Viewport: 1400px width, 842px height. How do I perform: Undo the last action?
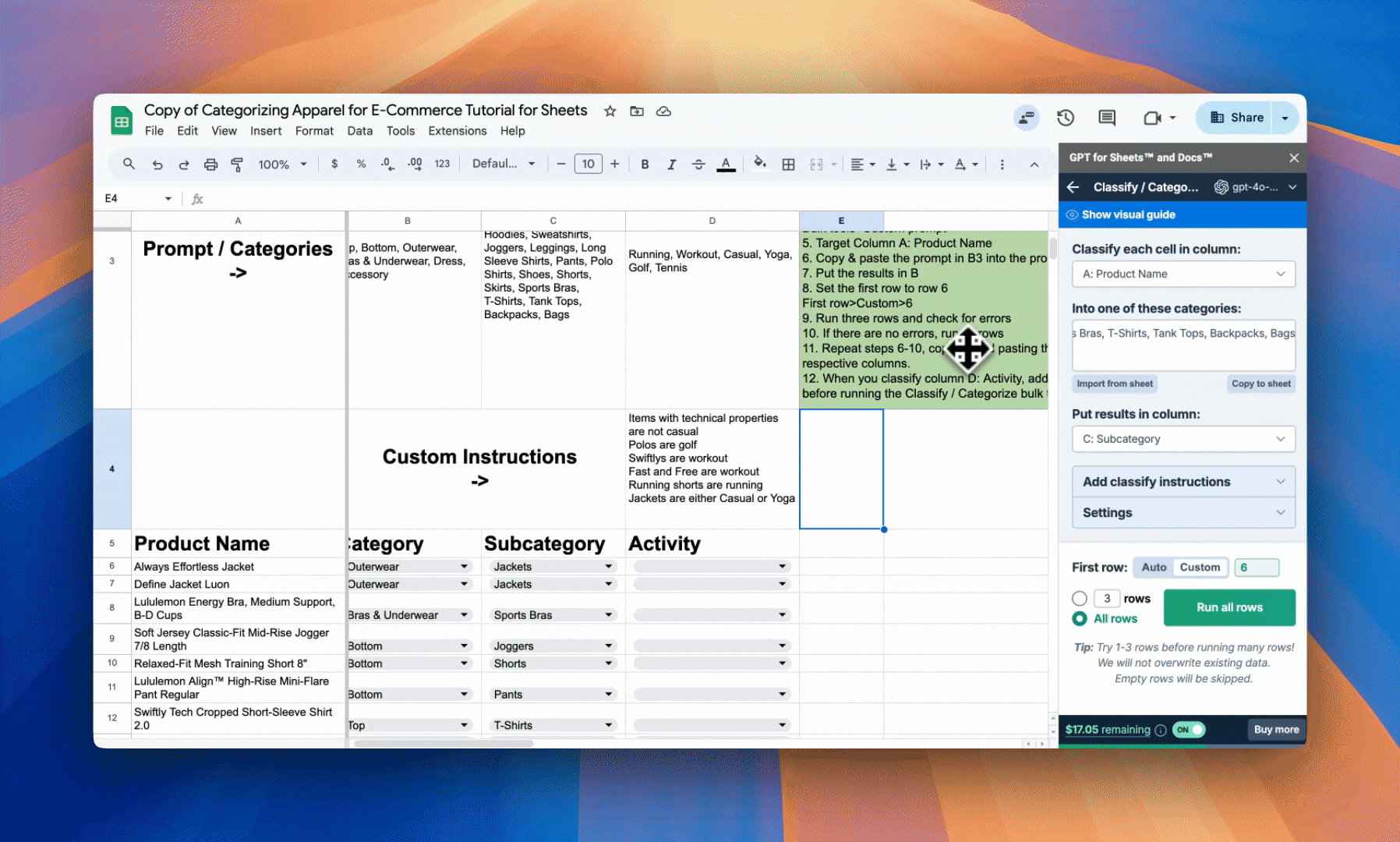click(x=157, y=165)
